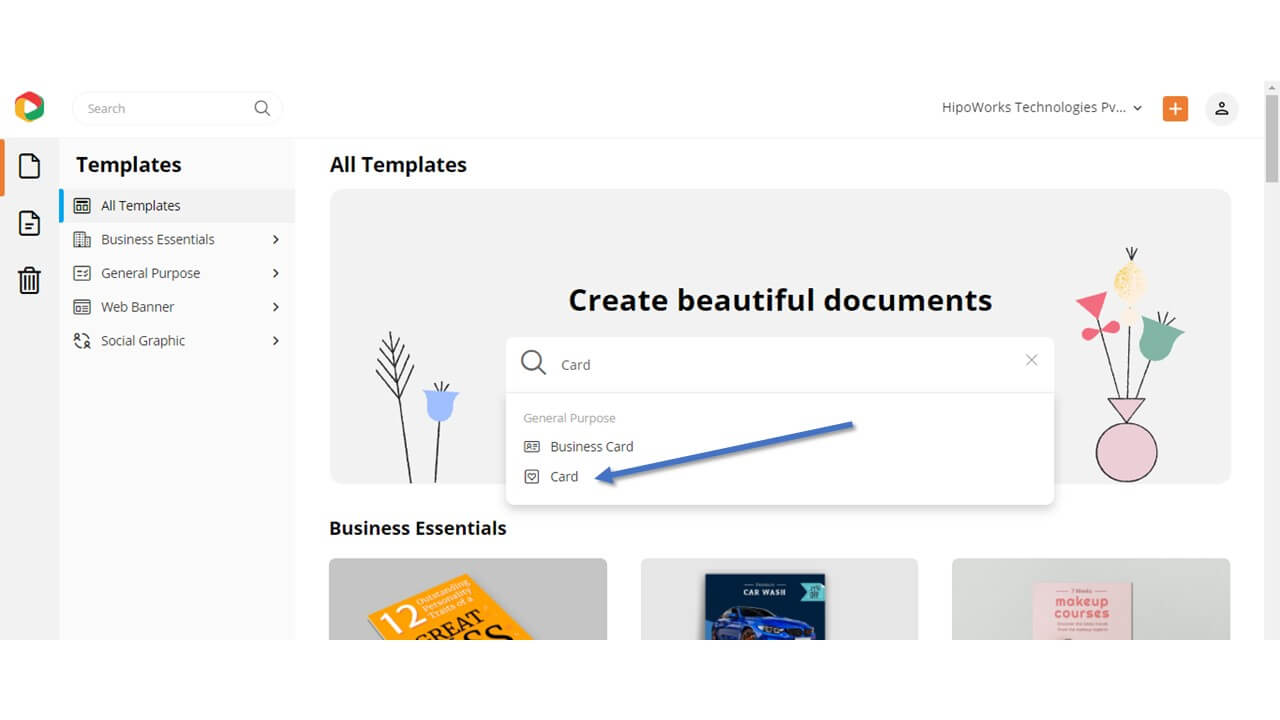Click the top Search input field

click(165, 109)
